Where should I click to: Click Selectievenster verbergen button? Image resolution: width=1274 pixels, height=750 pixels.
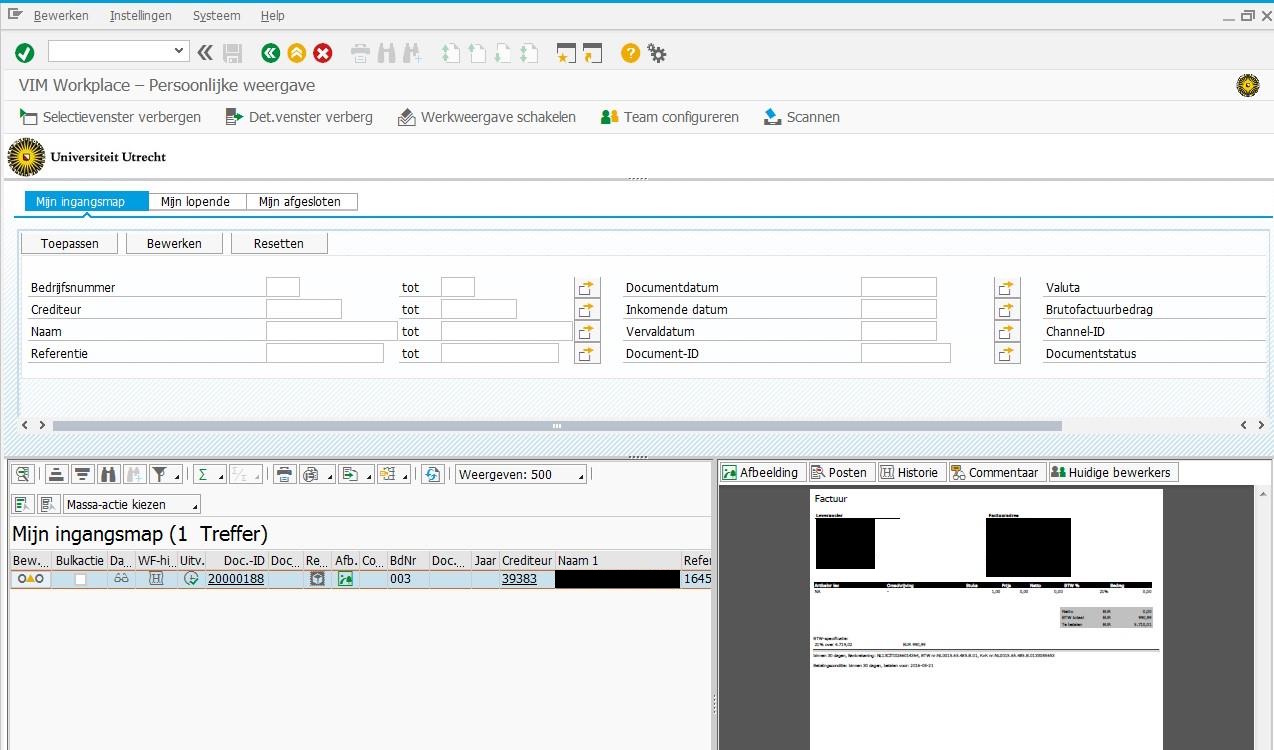[110, 117]
